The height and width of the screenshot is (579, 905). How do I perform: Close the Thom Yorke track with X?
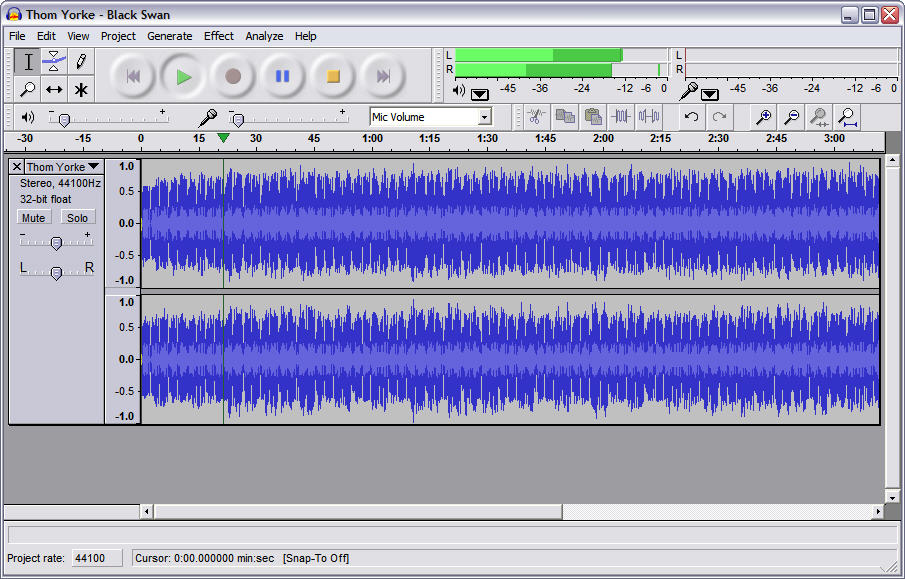[x=17, y=167]
